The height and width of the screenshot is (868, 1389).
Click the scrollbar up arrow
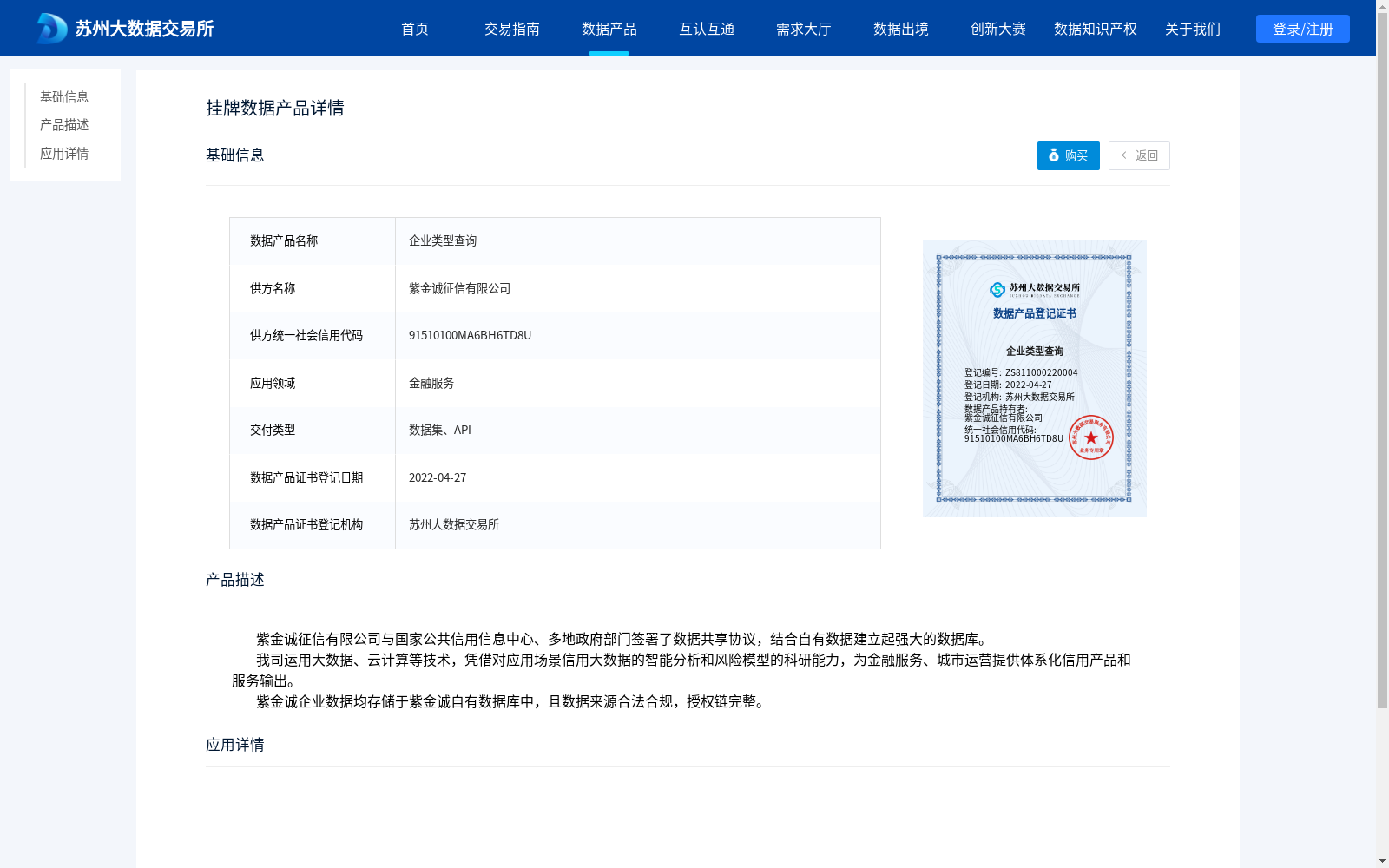pyautogui.click(x=1382, y=6)
